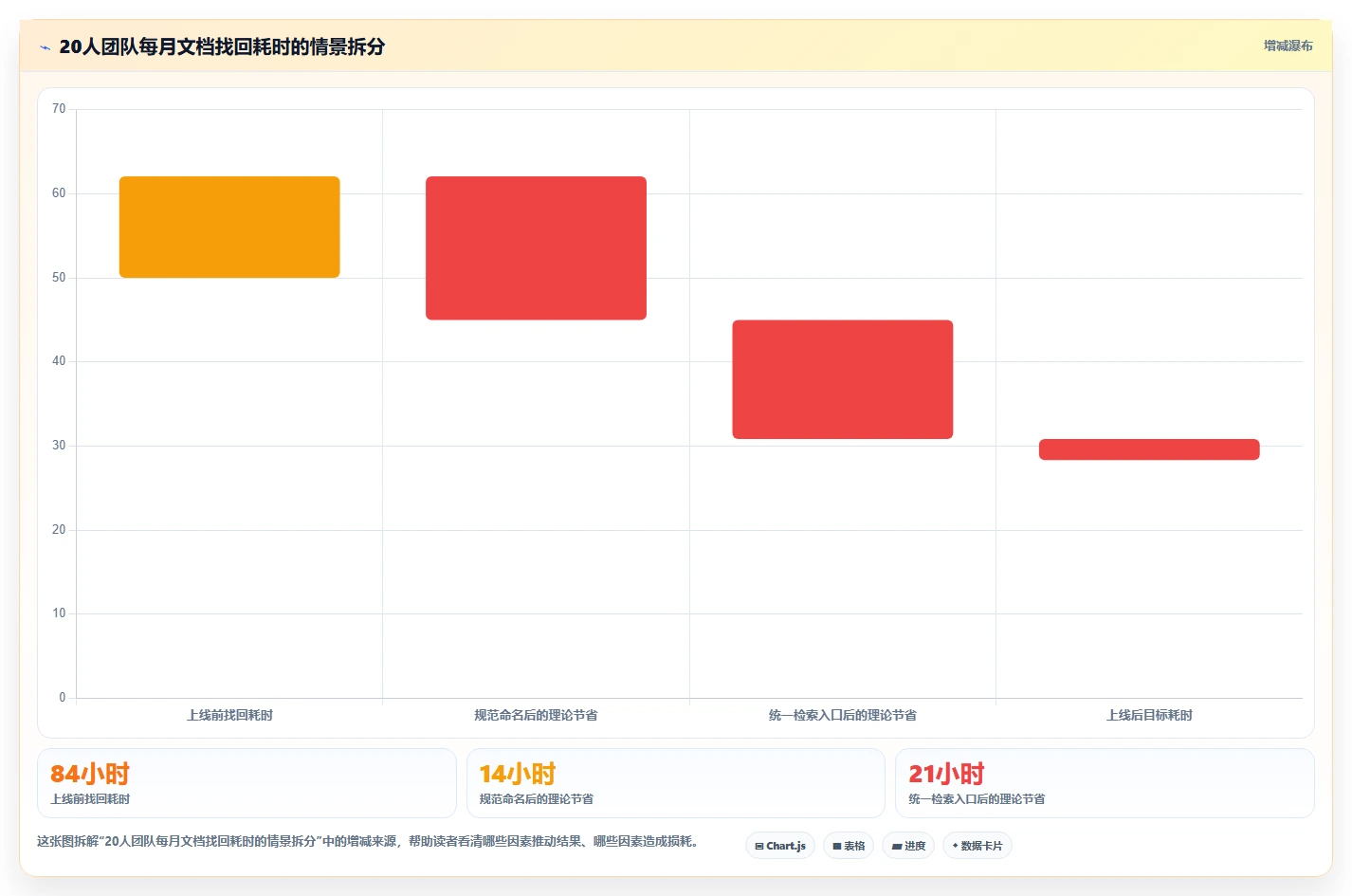Click the y-axis value 20

coord(59,530)
